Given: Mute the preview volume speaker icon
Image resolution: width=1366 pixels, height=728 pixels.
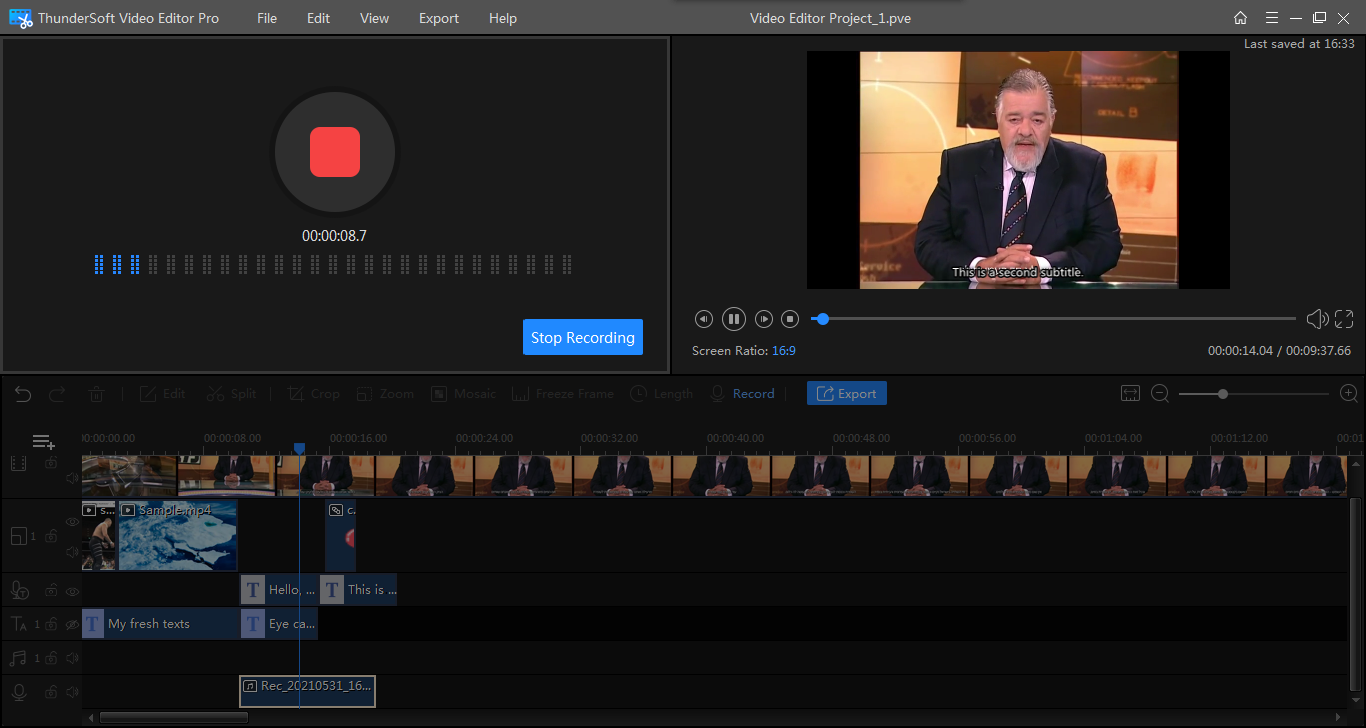Looking at the screenshot, I should point(1316,319).
